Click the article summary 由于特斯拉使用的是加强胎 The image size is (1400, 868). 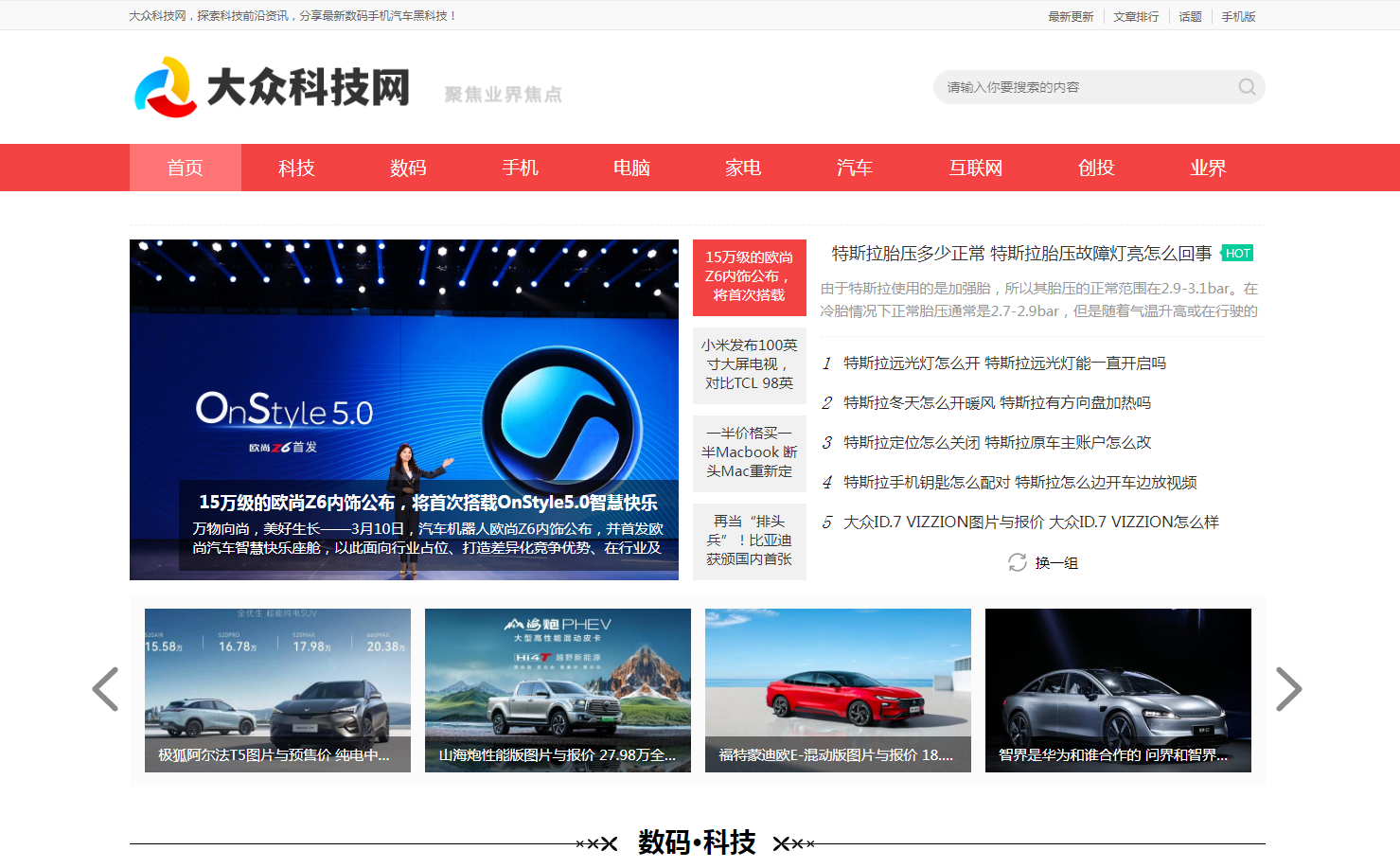[x=1039, y=300]
